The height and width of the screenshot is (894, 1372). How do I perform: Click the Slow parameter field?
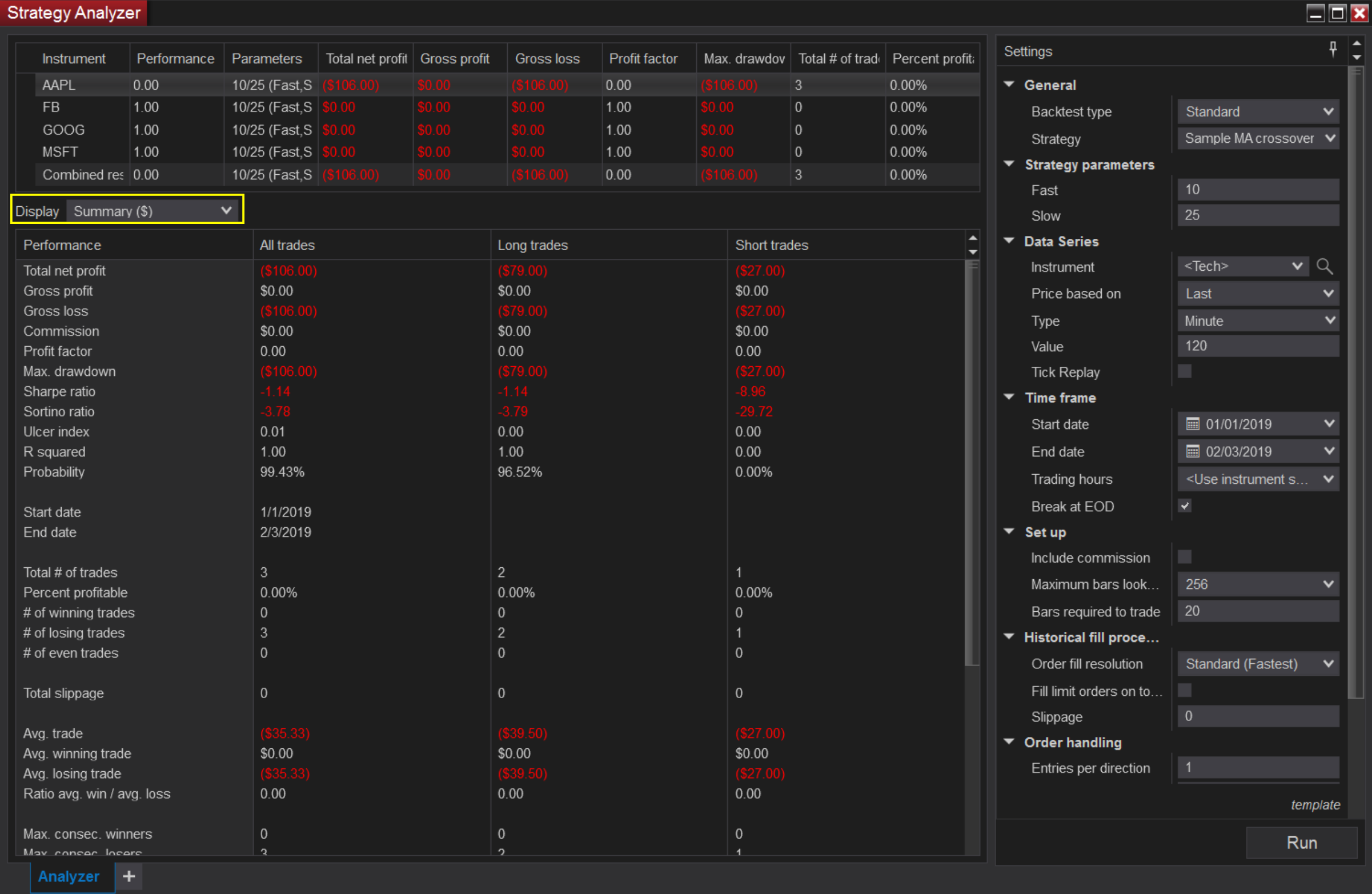pos(1257,215)
